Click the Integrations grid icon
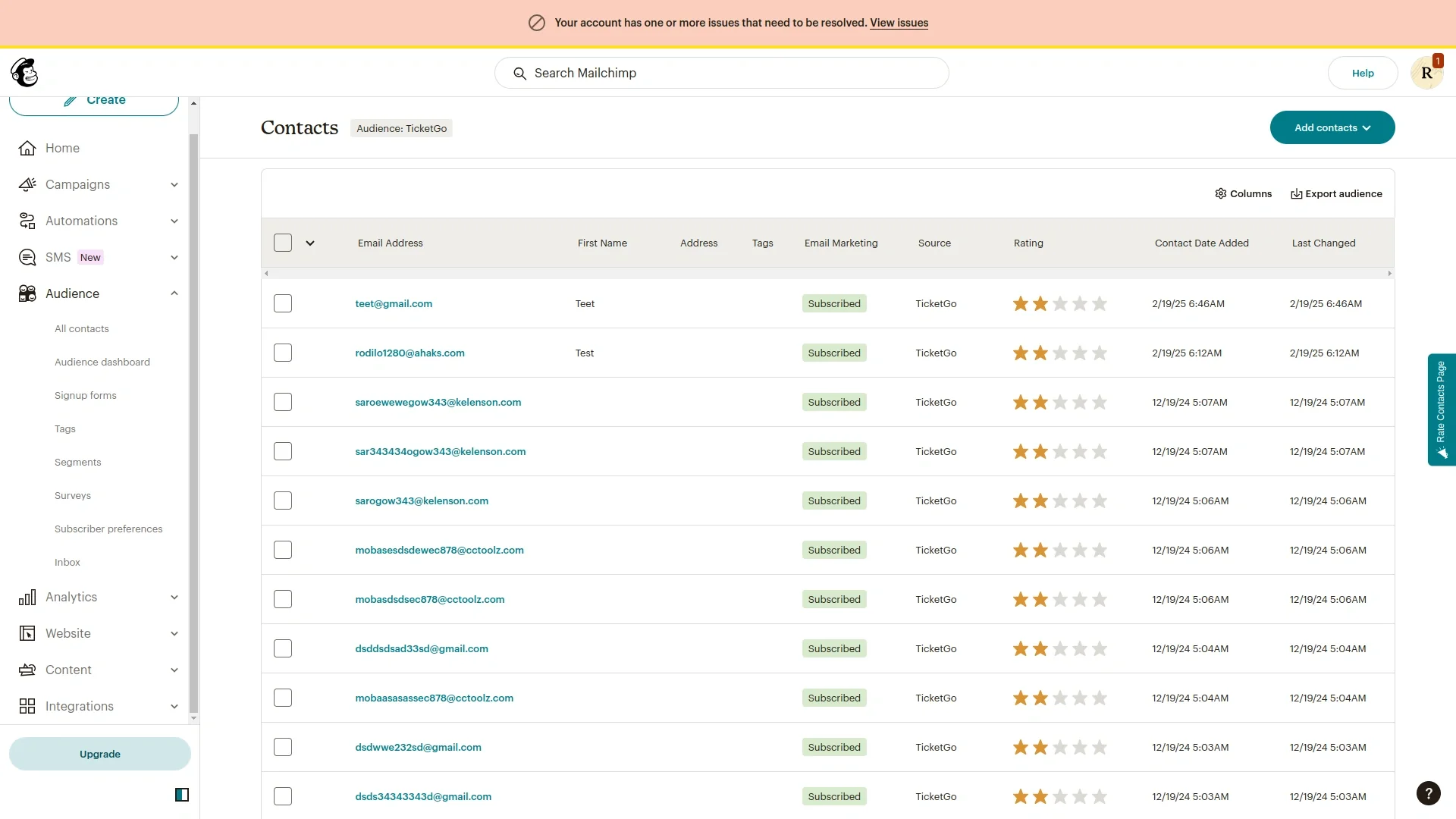1456x819 pixels. [27, 706]
